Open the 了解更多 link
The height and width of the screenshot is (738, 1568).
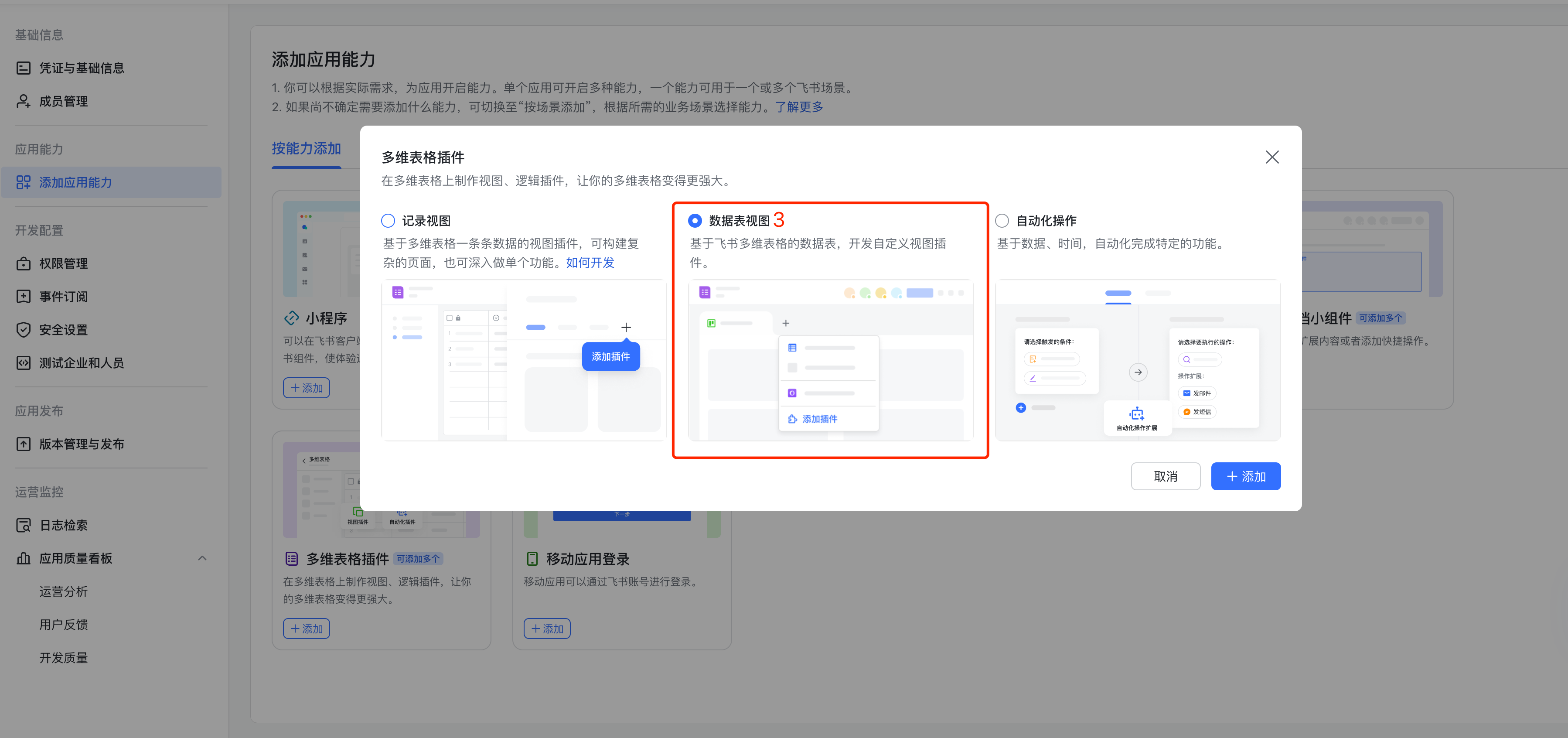(x=799, y=106)
